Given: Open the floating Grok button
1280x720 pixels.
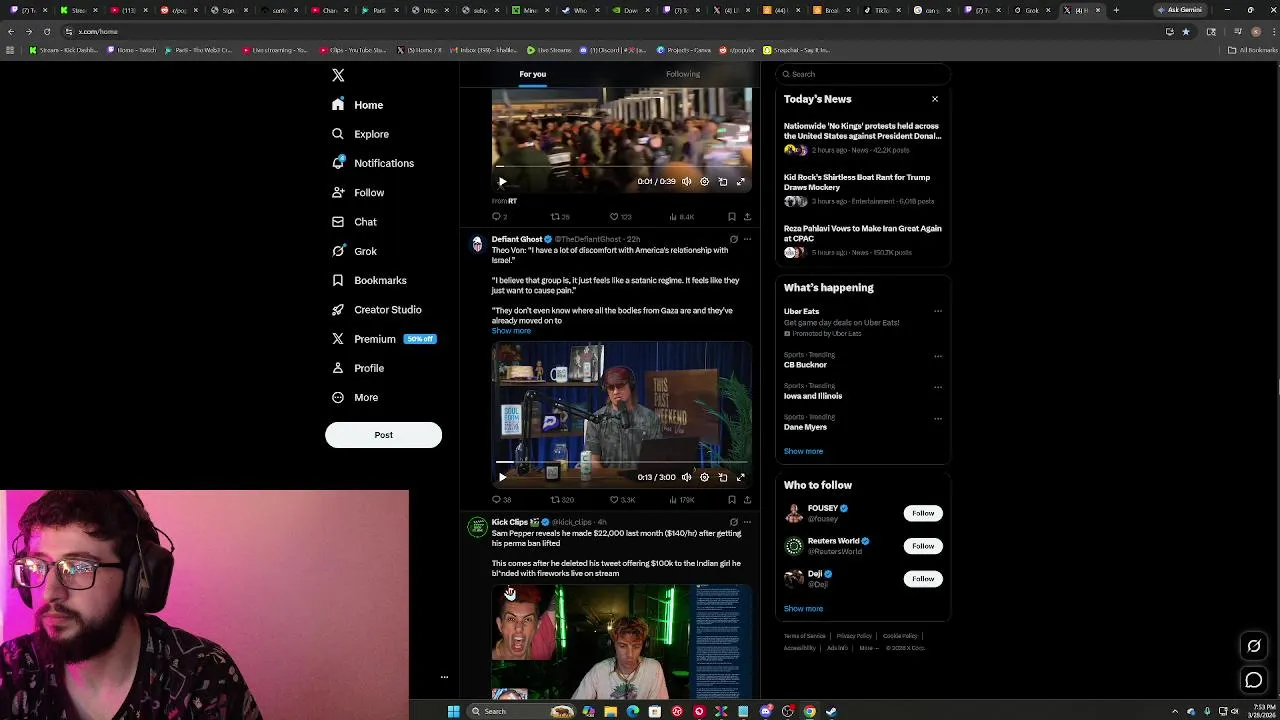Looking at the screenshot, I should click(x=1254, y=646).
